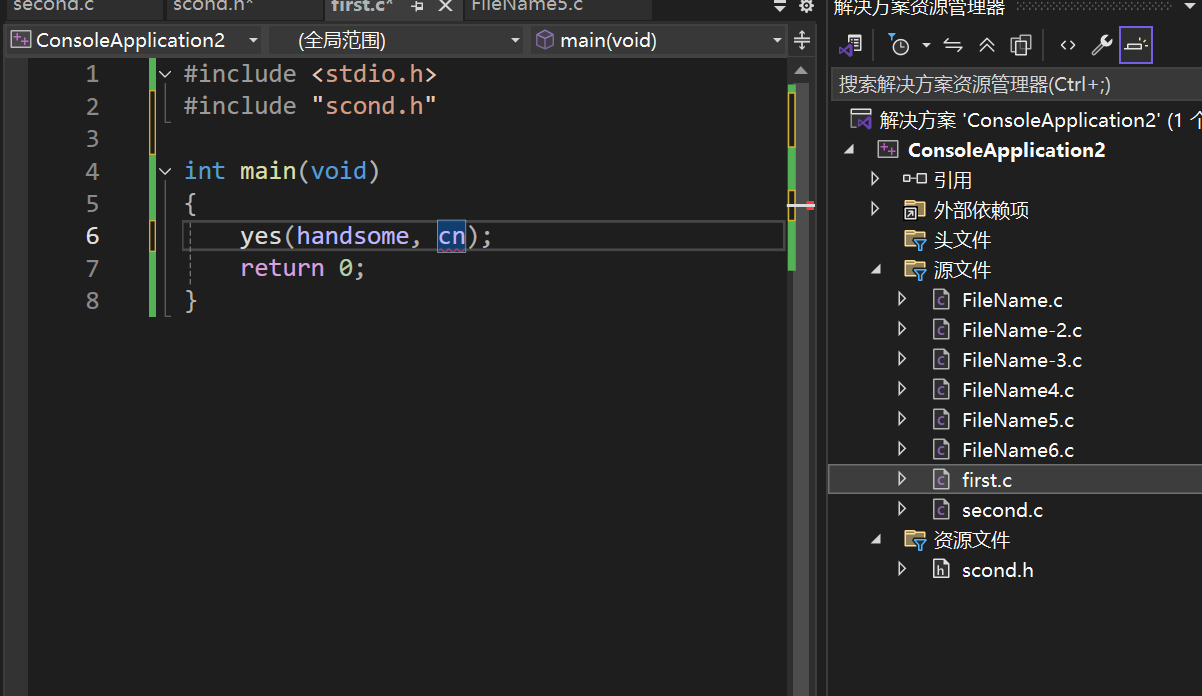1202x696 pixels.
Task: Expand the 外部依赖项 node
Action: click(875, 210)
